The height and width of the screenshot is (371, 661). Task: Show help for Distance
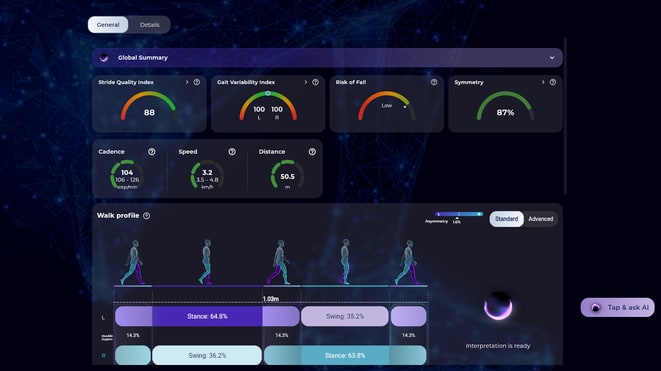tap(312, 152)
